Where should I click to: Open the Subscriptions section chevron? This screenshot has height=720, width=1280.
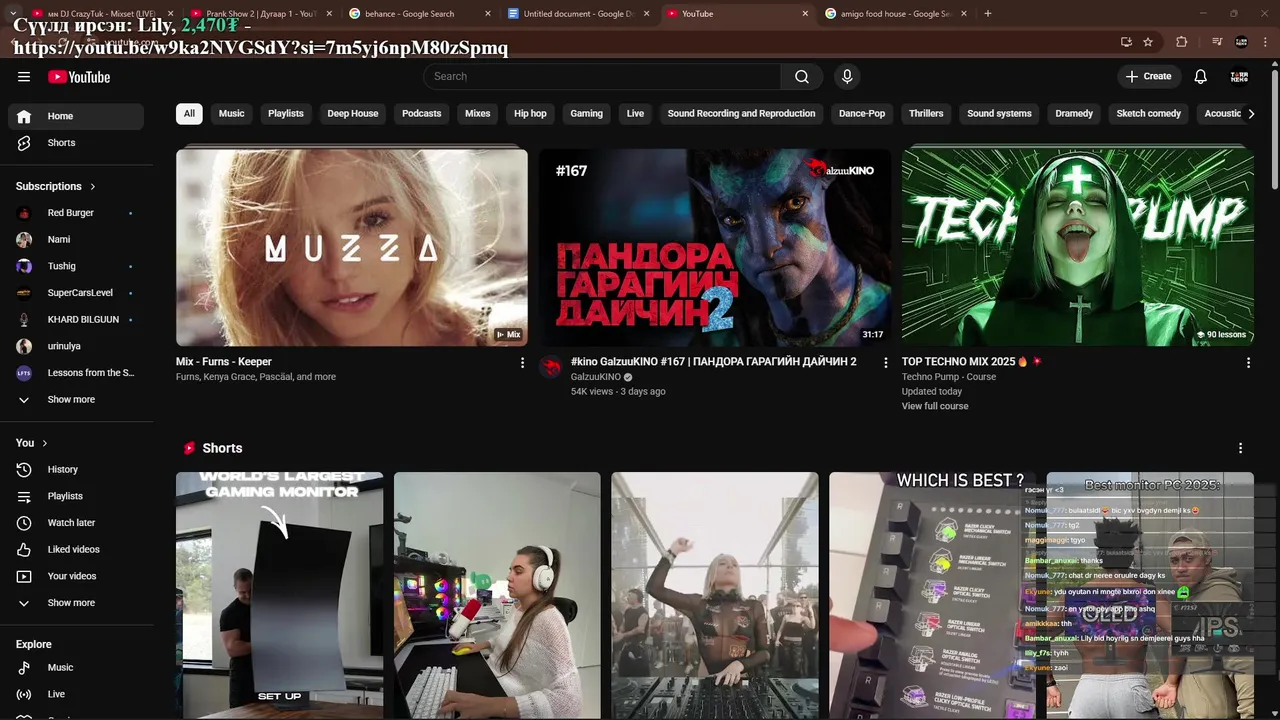(93, 187)
